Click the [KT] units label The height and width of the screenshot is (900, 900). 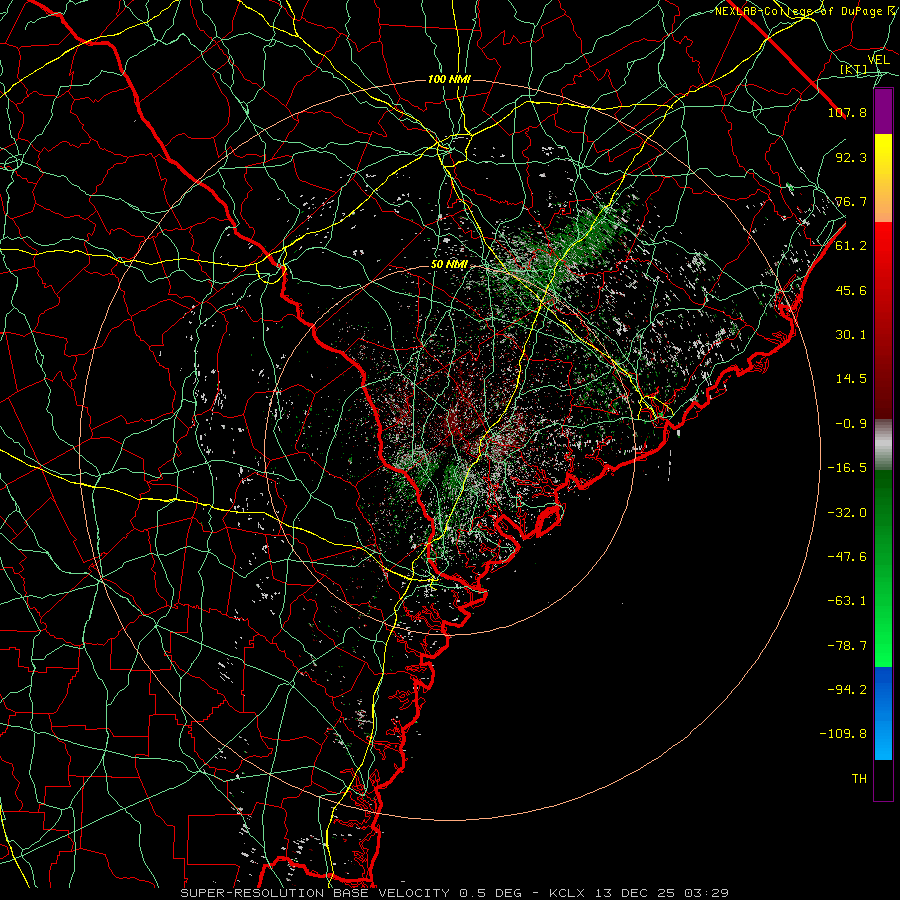(x=854, y=70)
